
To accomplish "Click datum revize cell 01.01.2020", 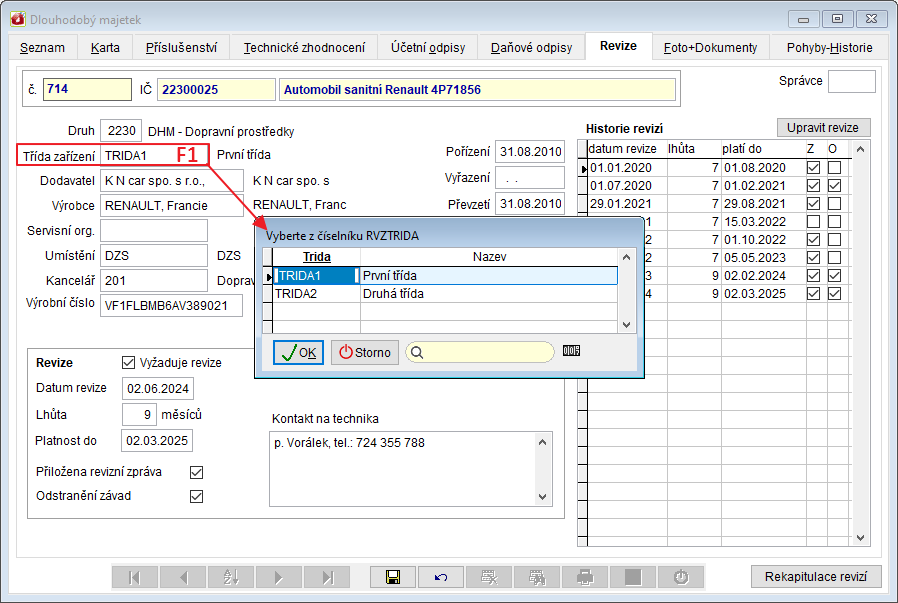I will coord(627,168).
